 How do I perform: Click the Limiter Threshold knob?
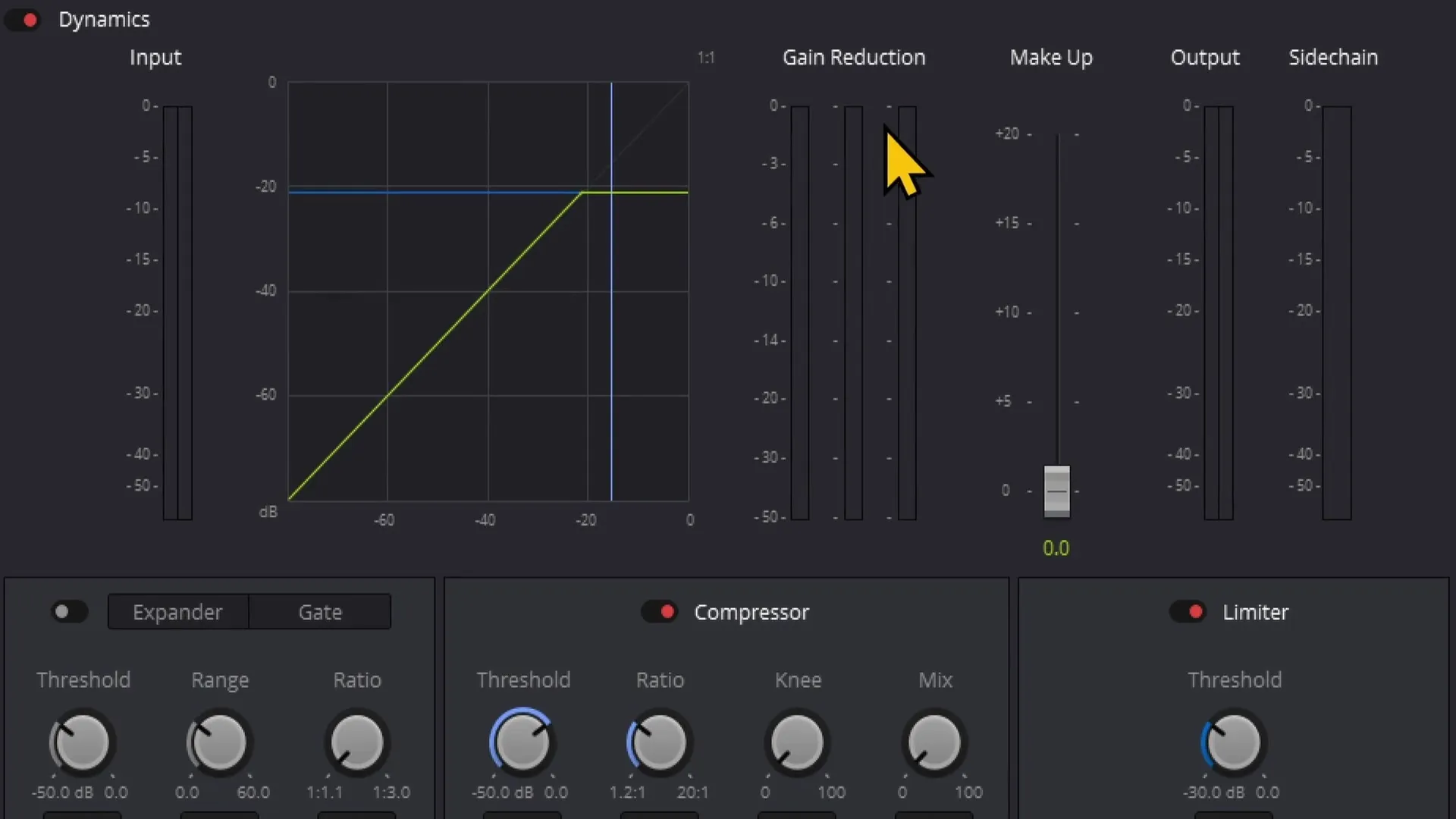coord(1234,742)
